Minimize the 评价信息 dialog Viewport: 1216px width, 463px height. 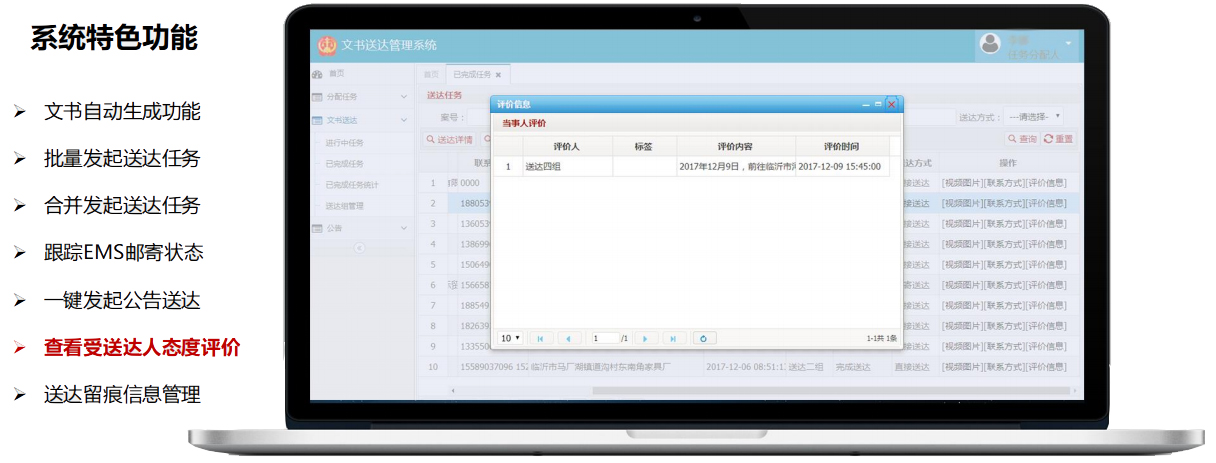coord(866,104)
